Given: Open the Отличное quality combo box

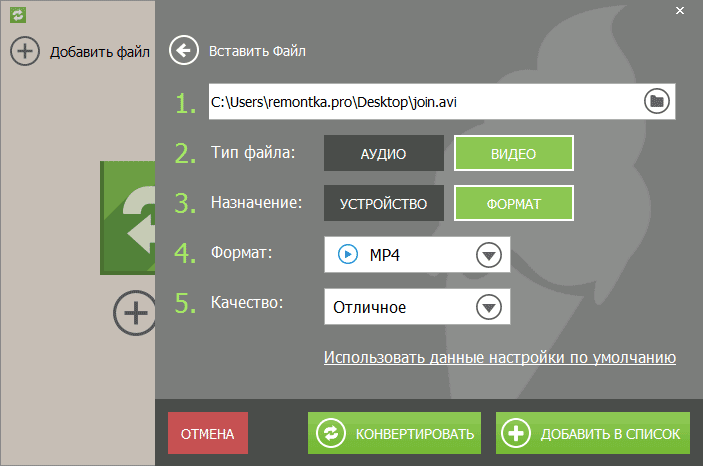Looking at the screenshot, I should tap(400, 307).
